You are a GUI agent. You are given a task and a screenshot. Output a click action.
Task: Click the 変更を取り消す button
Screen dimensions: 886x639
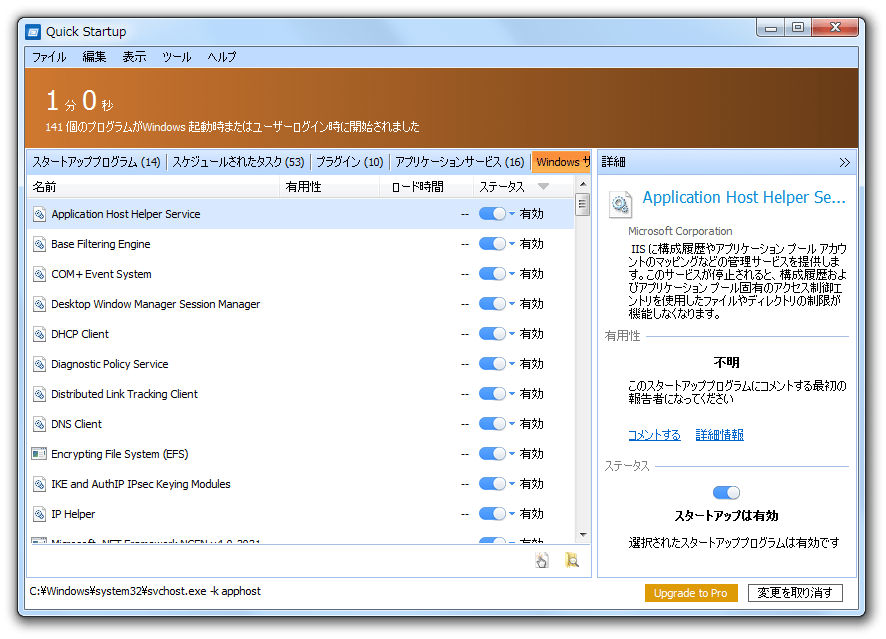795,593
